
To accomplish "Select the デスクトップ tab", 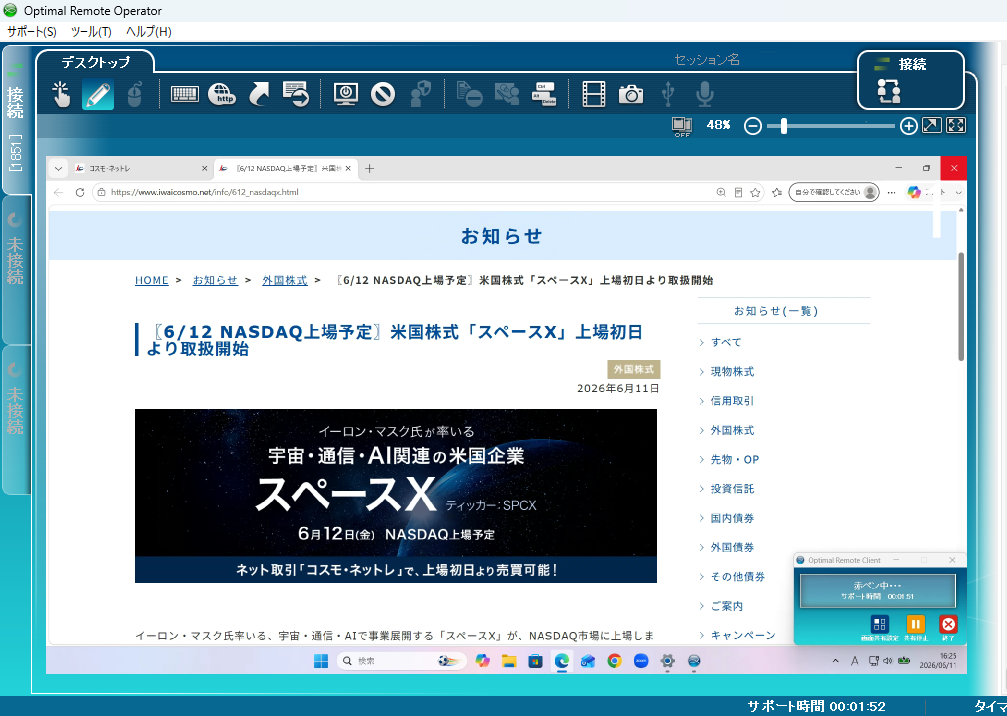I will point(95,62).
